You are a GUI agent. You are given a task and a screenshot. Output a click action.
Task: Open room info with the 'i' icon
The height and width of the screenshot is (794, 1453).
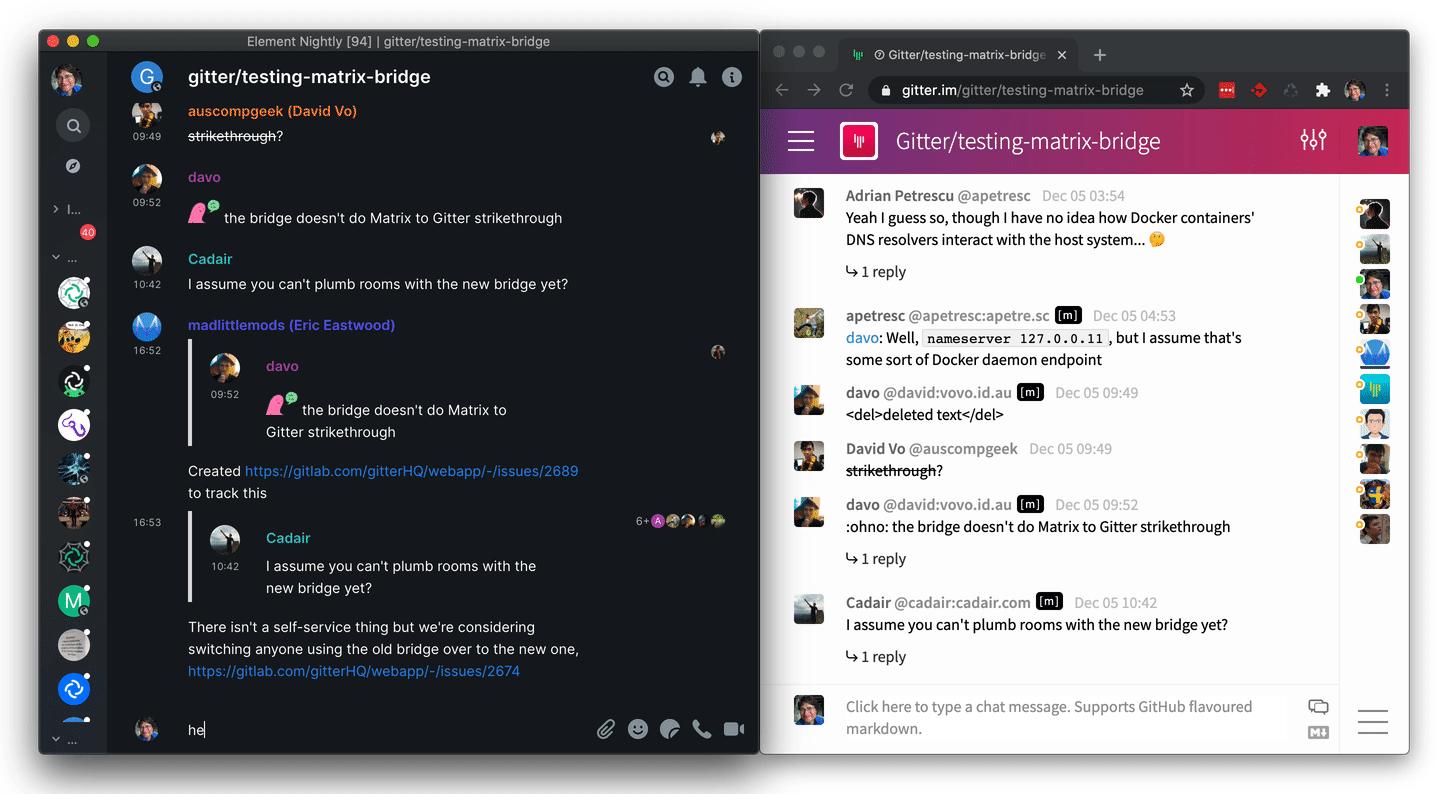(731, 76)
